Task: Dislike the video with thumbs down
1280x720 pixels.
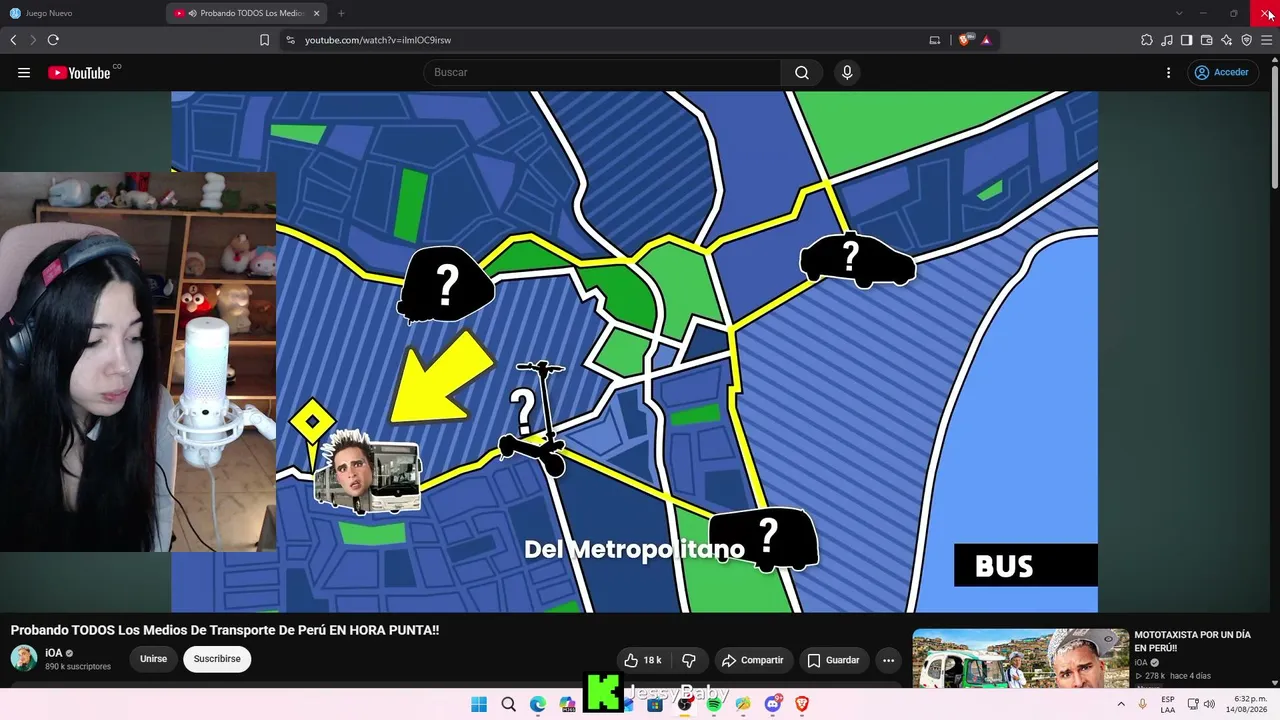Action: tap(689, 660)
